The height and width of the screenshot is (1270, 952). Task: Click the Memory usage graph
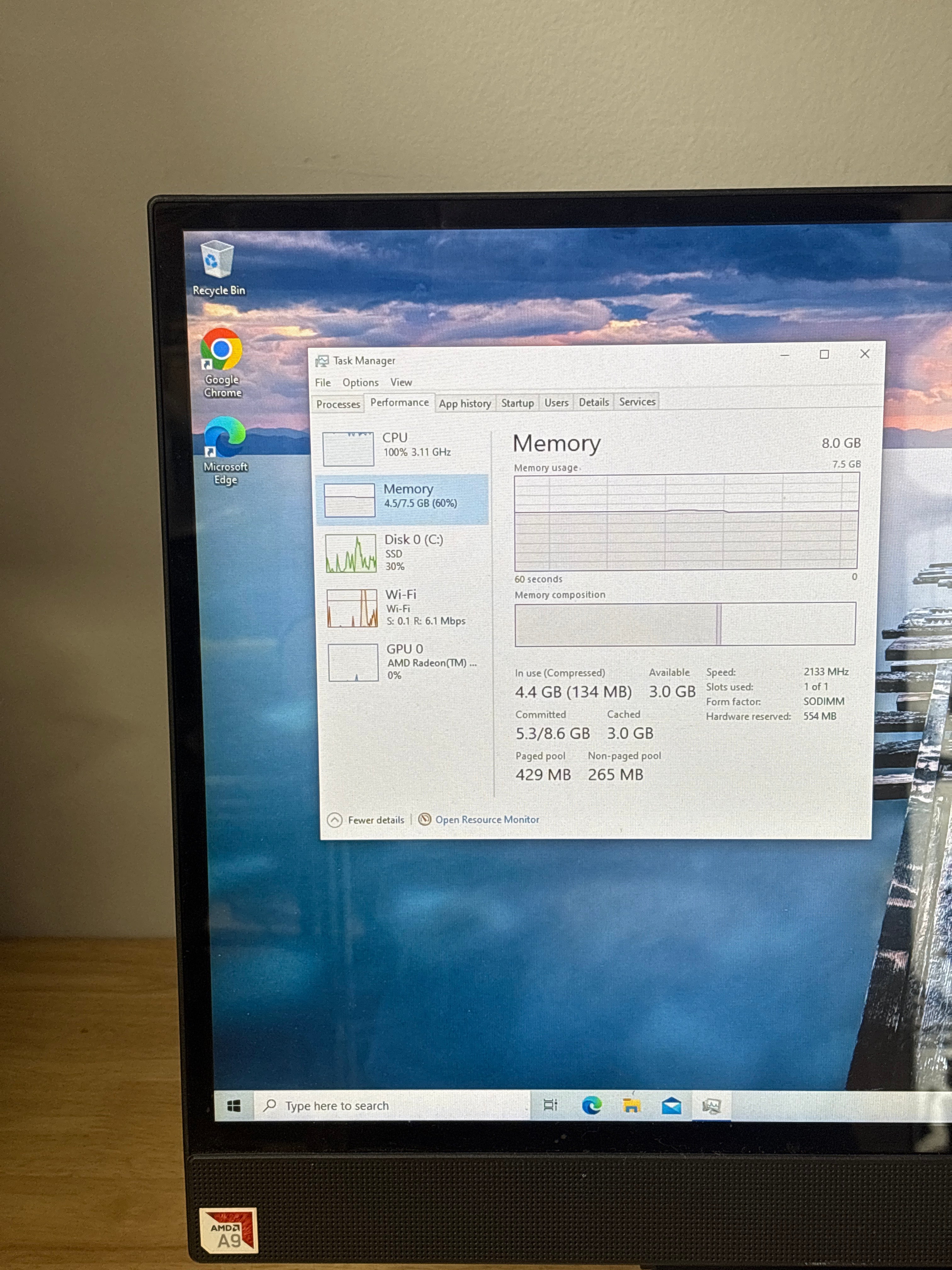(686, 521)
